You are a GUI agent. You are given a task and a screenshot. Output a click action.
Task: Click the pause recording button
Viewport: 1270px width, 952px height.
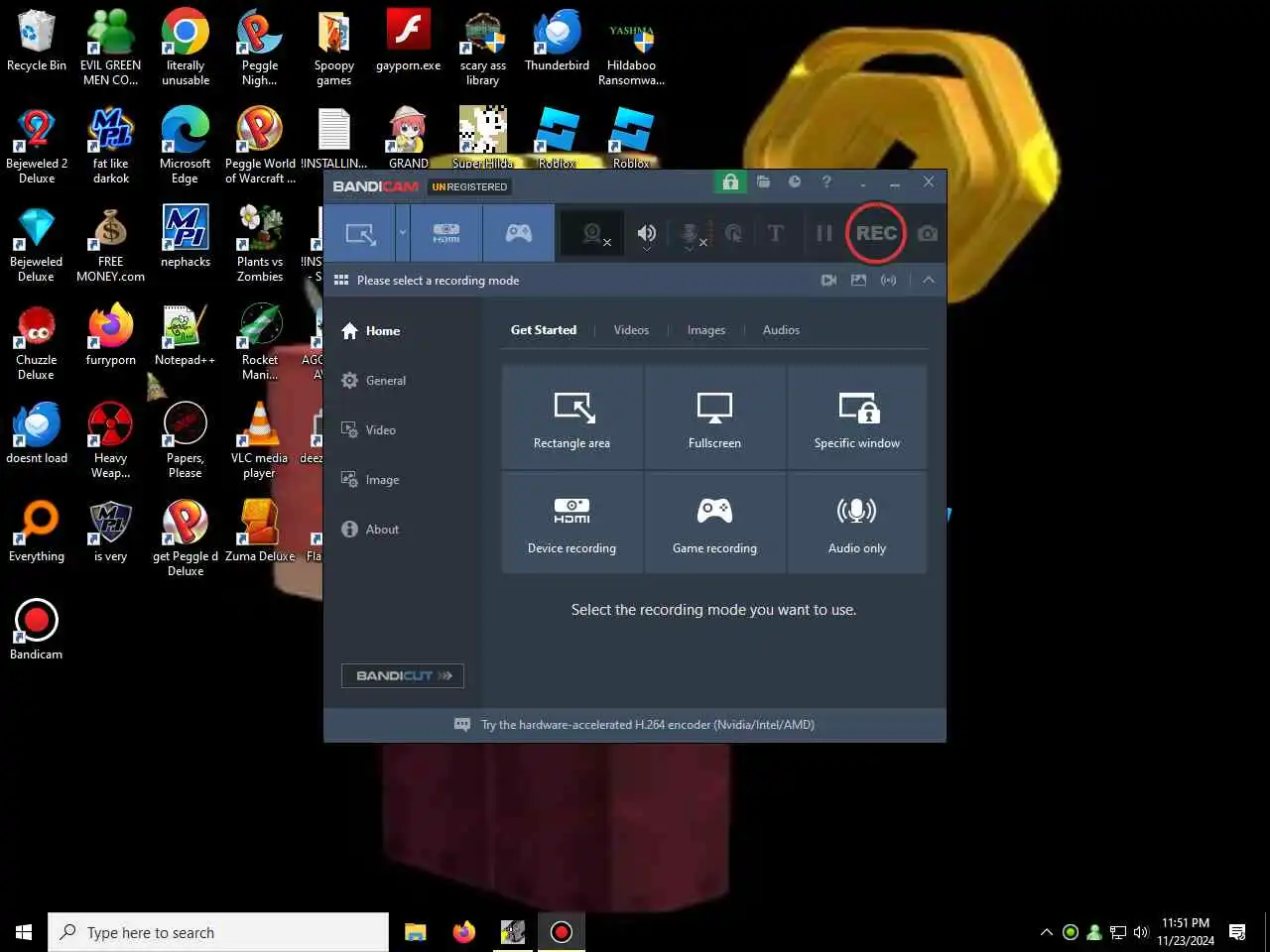click(824, 234)
